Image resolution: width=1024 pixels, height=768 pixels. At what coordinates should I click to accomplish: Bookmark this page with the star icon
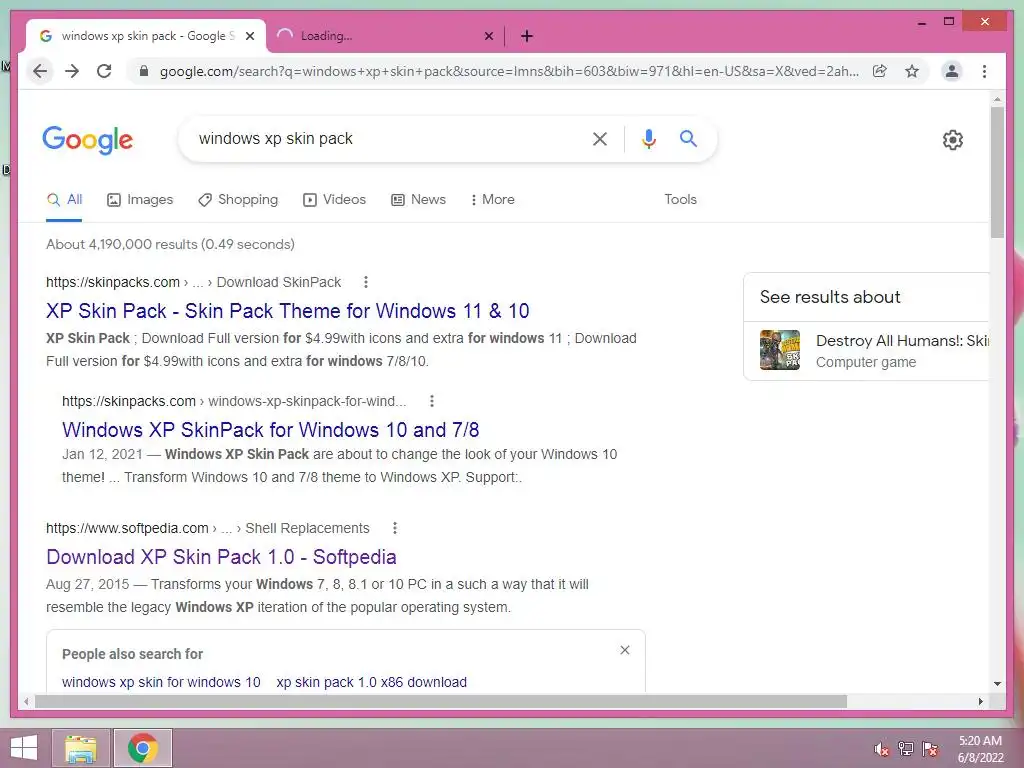click(912, 71)
